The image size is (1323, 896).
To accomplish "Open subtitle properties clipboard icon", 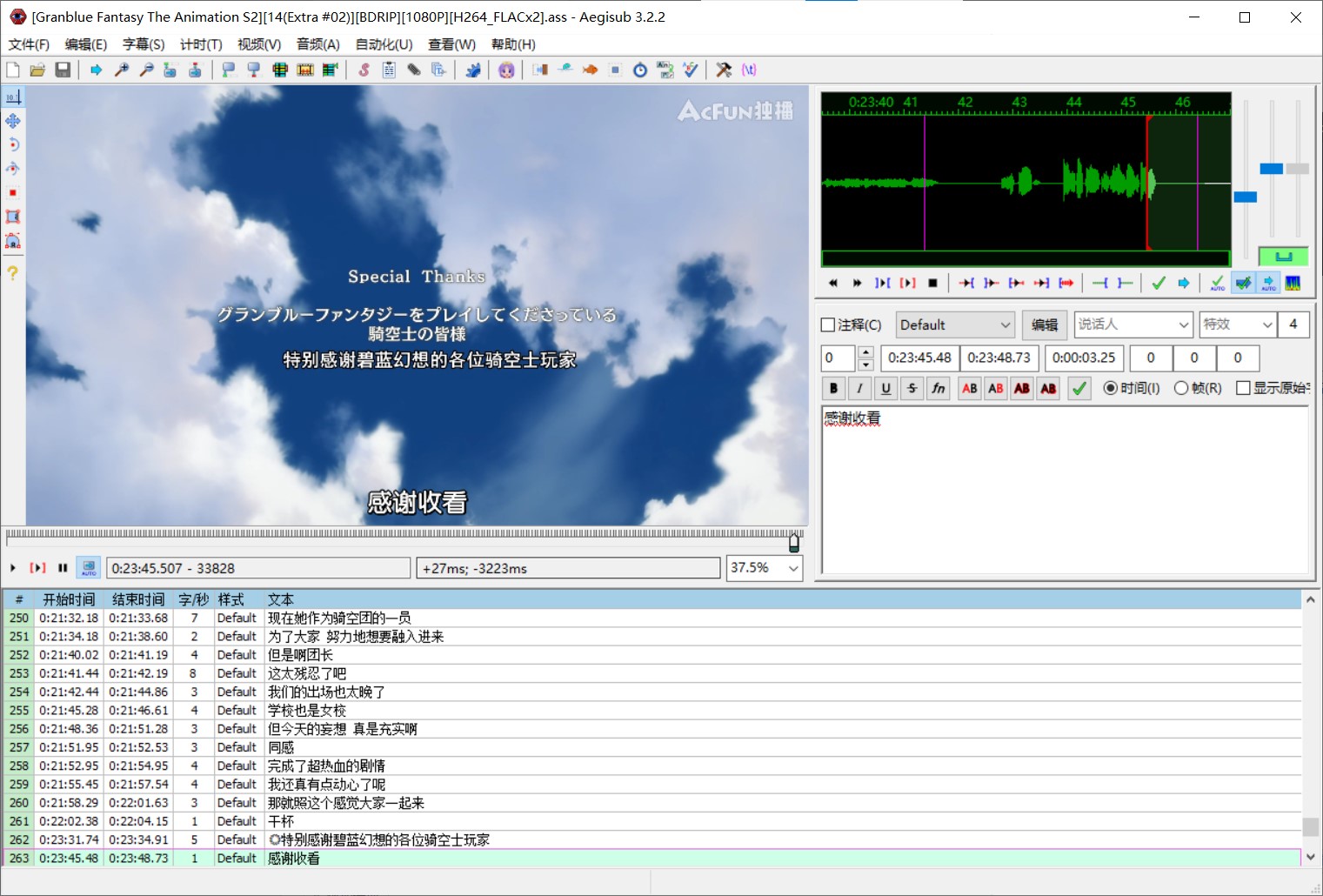I will (x=389, y=70).
